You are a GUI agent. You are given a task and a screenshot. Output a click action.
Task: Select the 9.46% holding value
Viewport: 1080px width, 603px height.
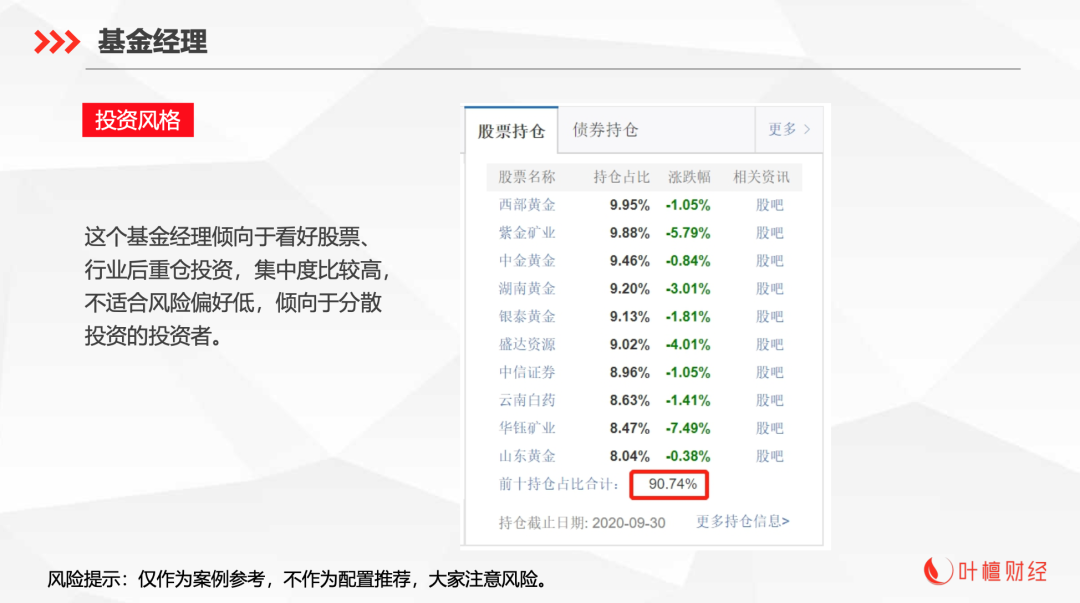[630, 261]
